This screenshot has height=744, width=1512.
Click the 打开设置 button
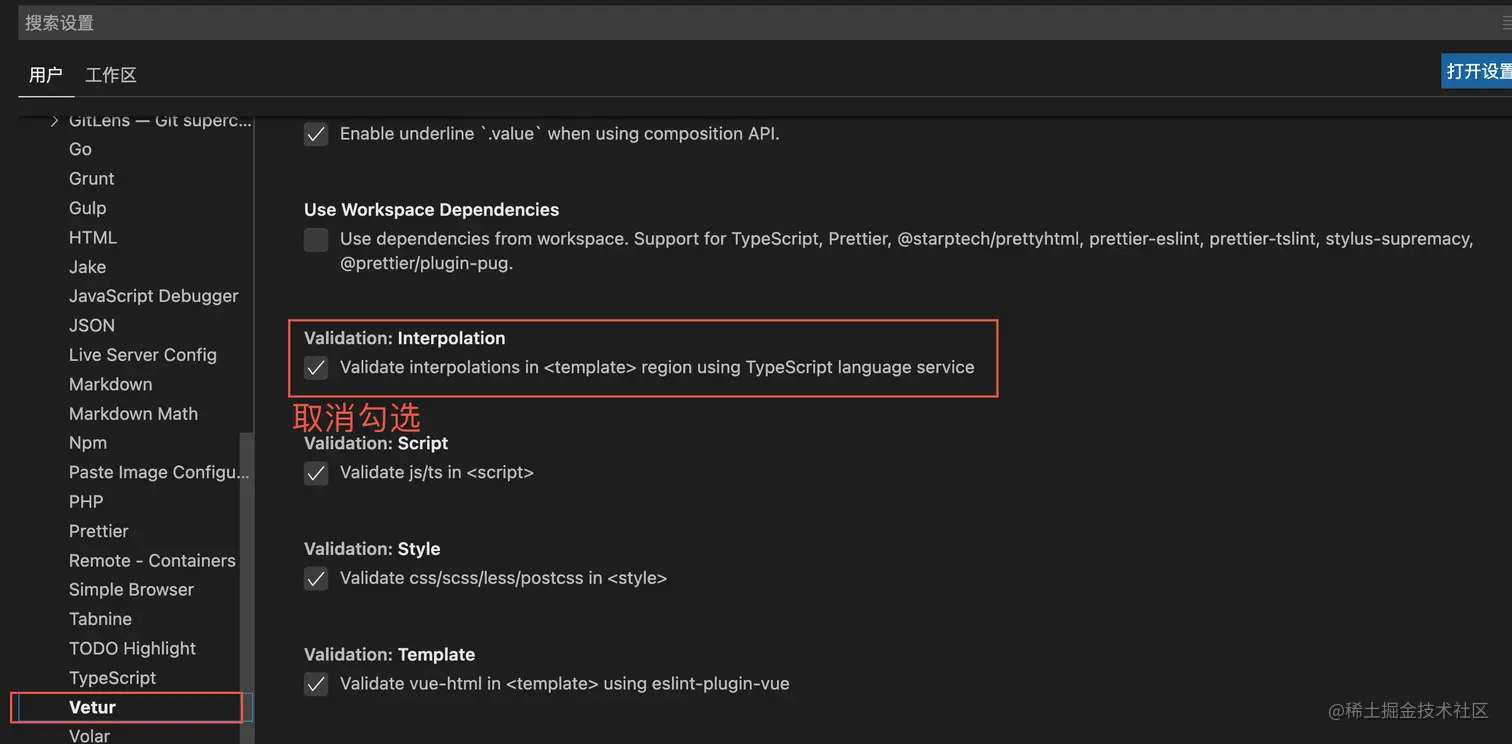pos(1479,72)
